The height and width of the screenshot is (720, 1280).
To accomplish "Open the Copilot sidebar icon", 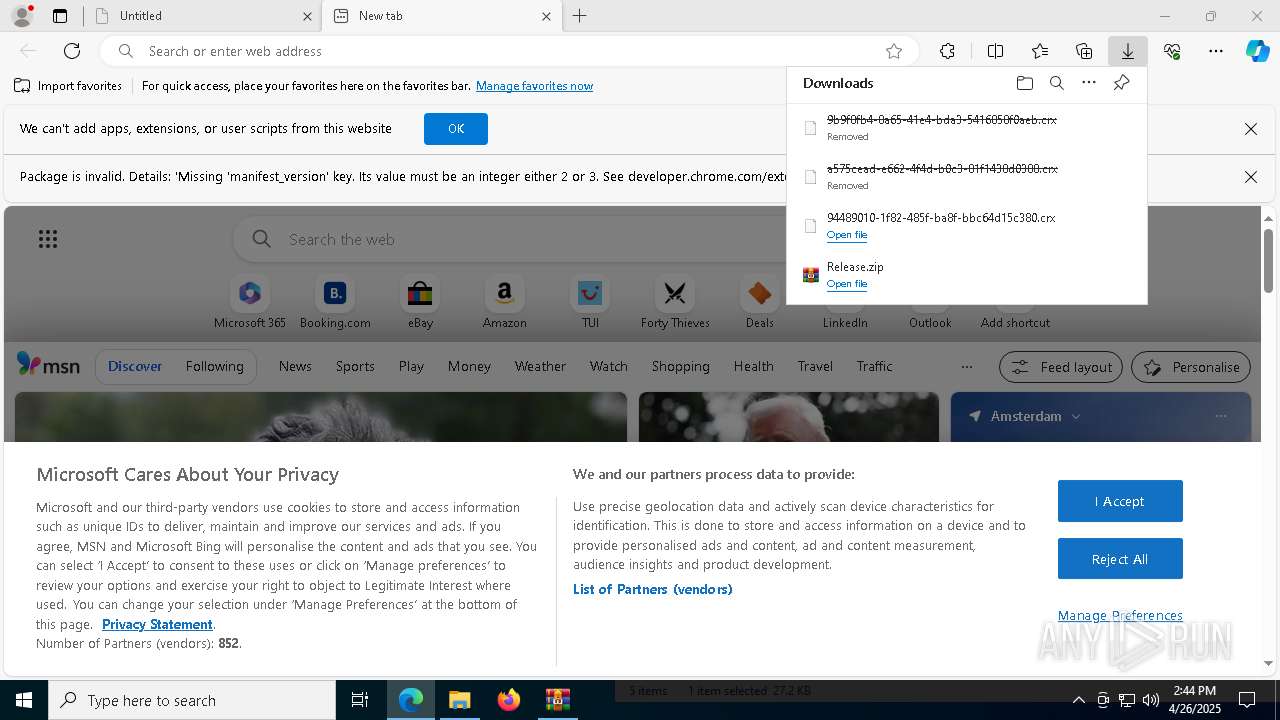I will (x=1257, y=51).
